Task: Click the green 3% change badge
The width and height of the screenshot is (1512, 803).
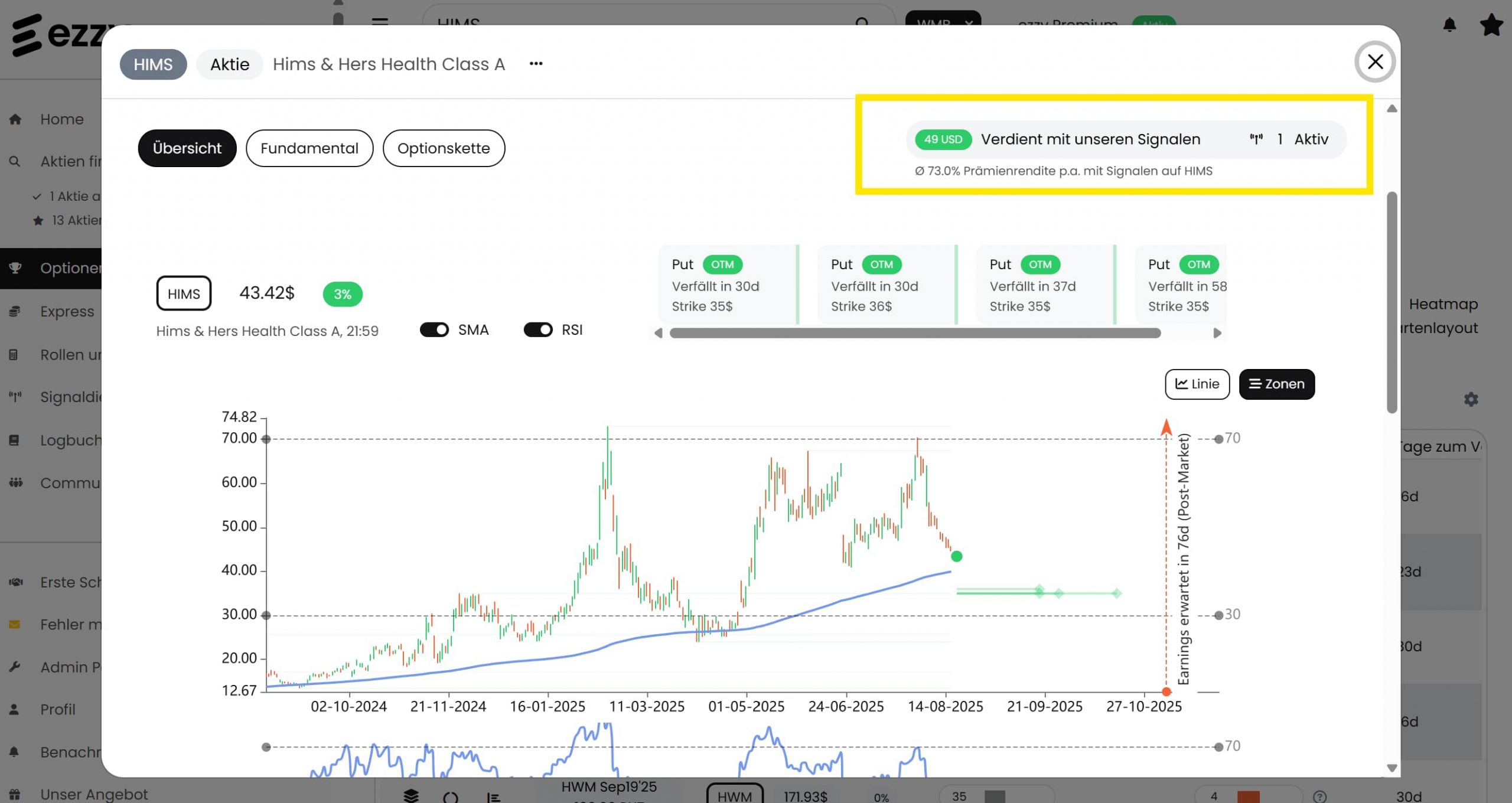Action: [x=343, y=294]
